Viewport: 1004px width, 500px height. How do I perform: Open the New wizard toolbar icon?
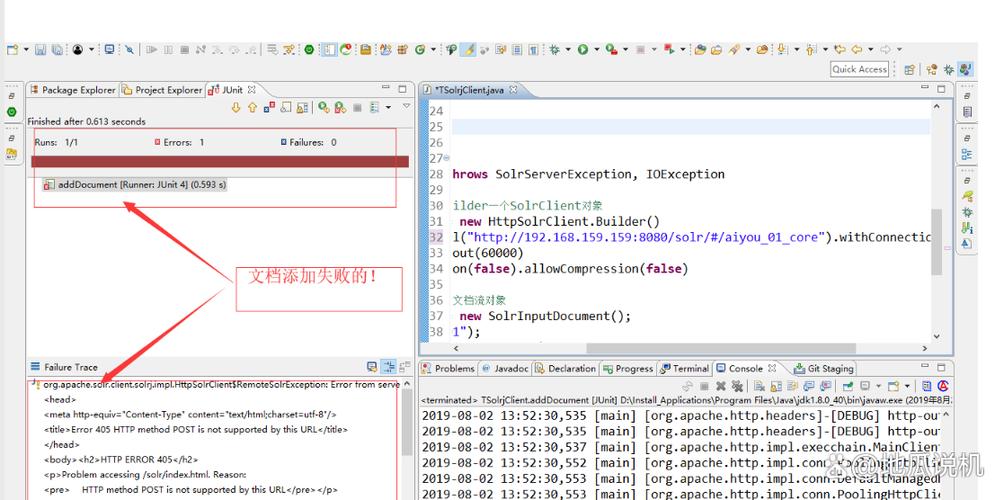[x=12, y=49]
